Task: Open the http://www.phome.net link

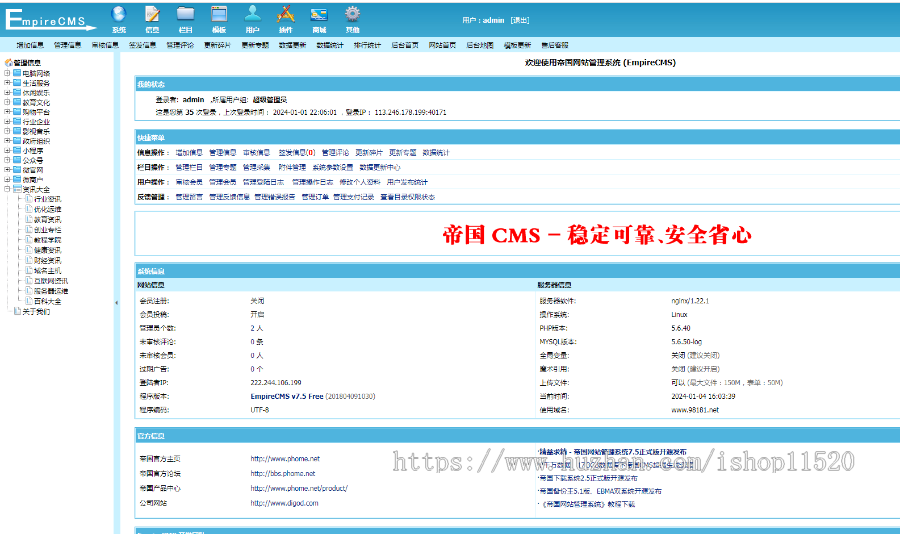Action: coord(285,459)
